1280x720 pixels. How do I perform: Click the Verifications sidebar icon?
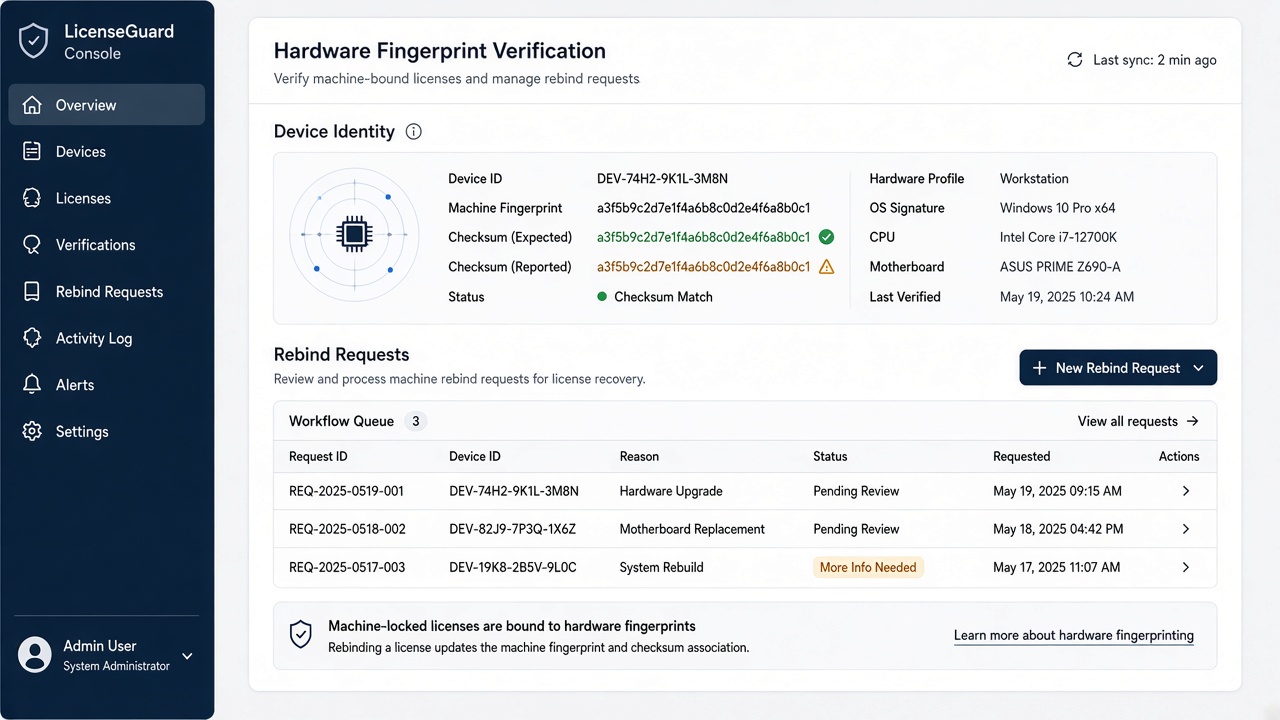coord(32,245)
